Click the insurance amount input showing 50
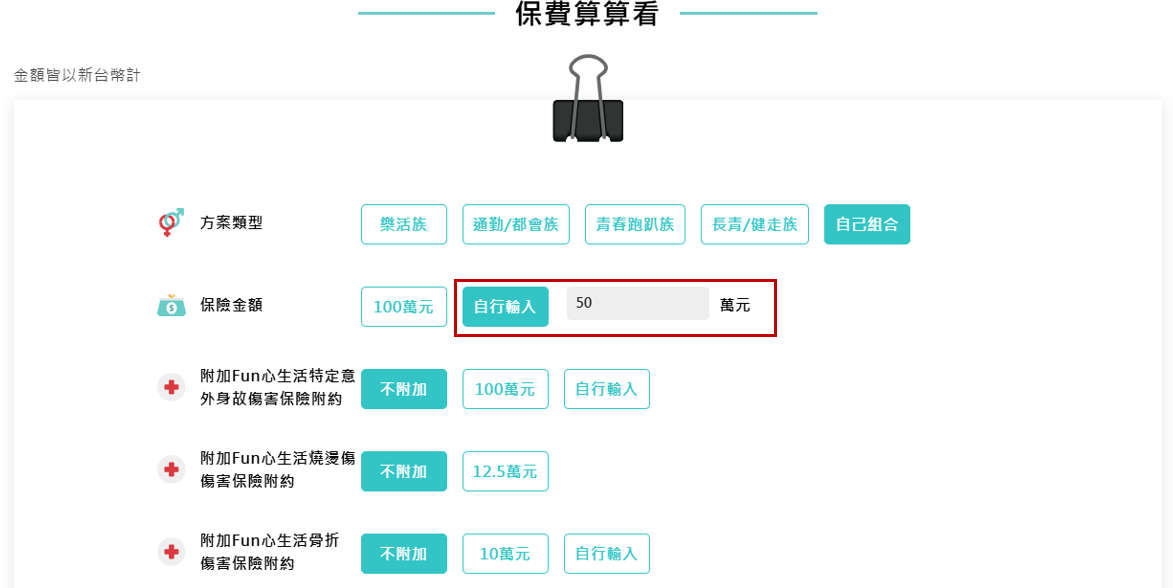This screenshot has width=1173, height=588. [x=637, y=304]
